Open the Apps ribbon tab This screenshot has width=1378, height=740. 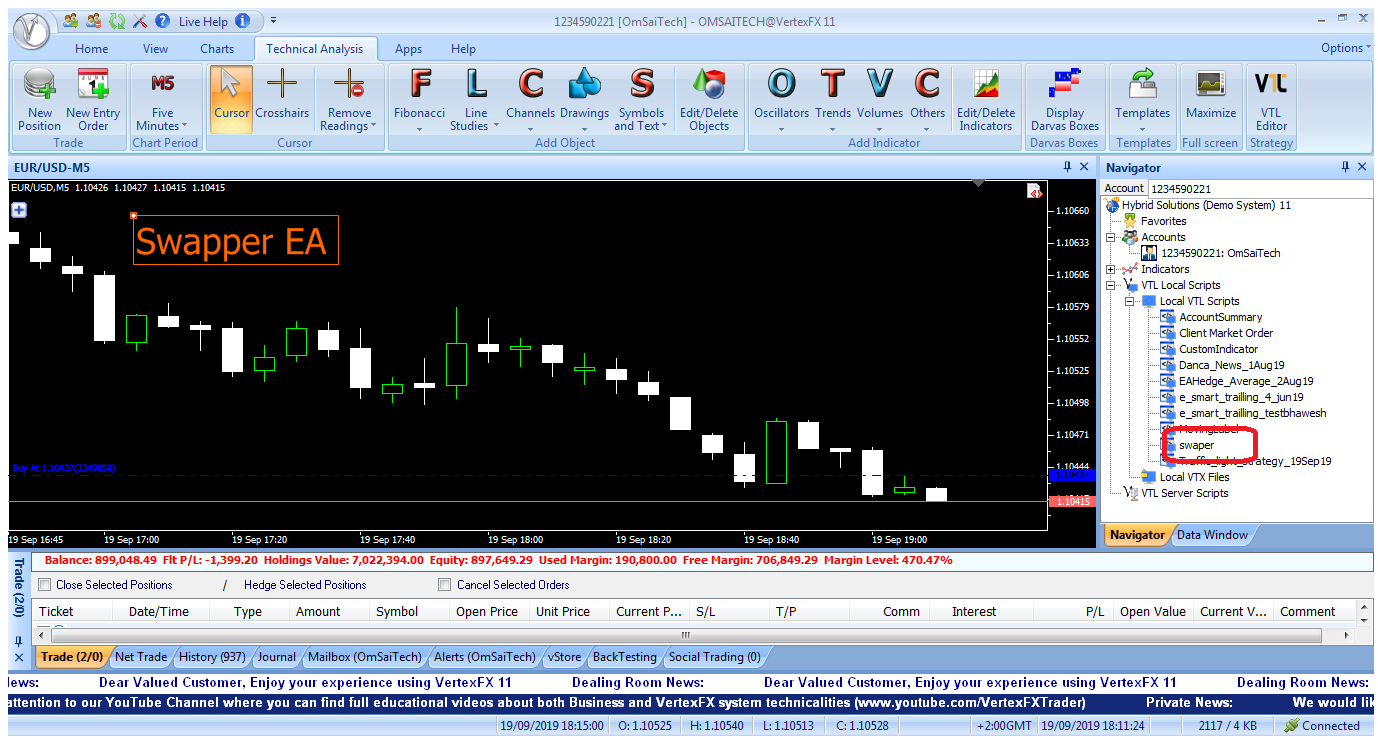click(x=408, y=48)
